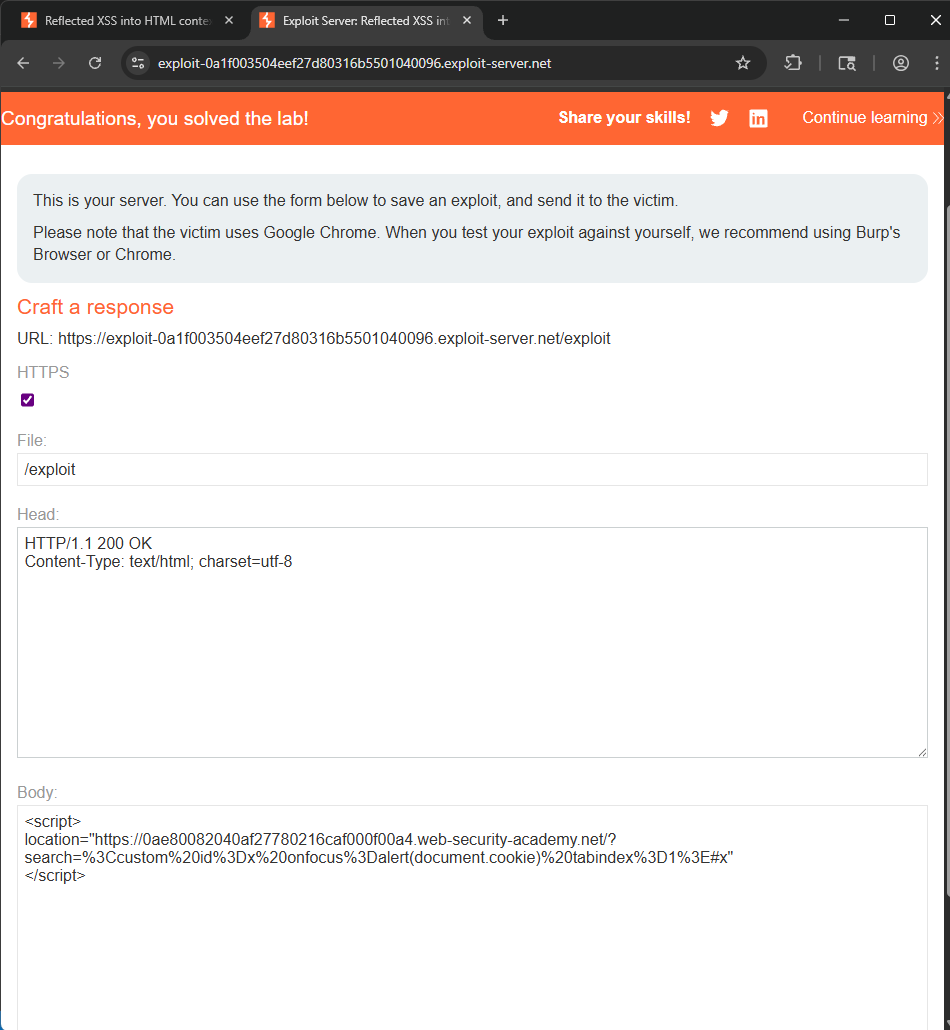The width and height of the screenshot is (950, 1030).
Task: Click the 'victim uses Google Chrome' note
Action: 466,243
